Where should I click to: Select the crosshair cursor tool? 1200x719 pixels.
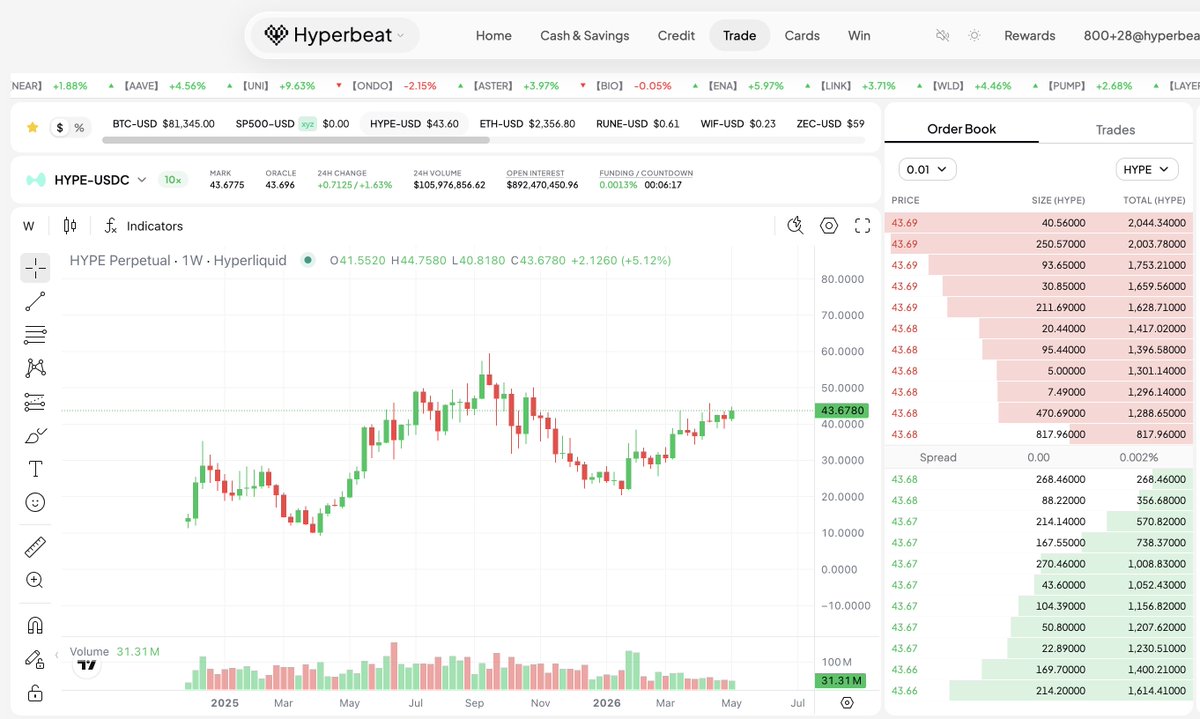tap(35, 267)
